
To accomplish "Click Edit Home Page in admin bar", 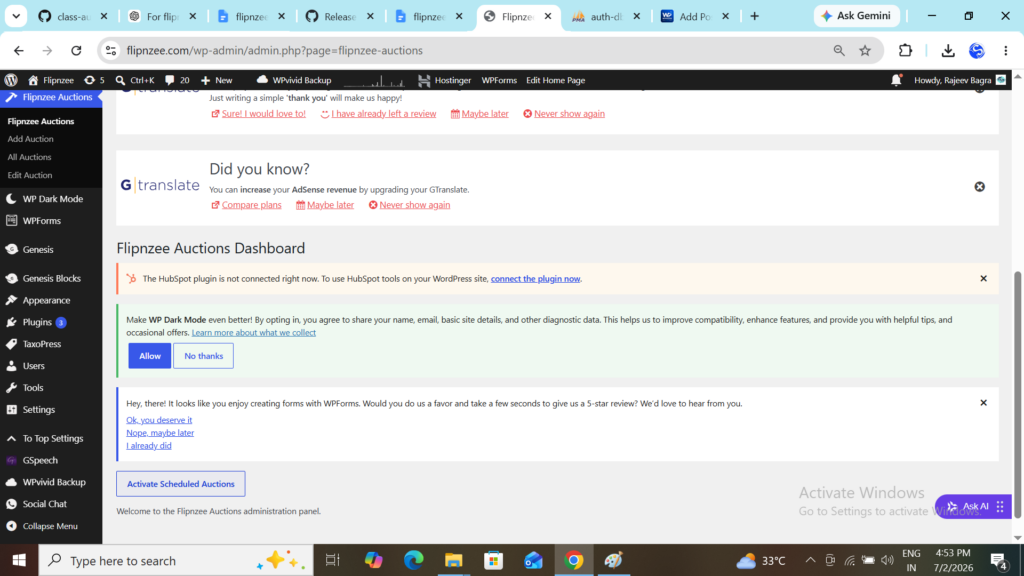I will (x=556, y=80).
